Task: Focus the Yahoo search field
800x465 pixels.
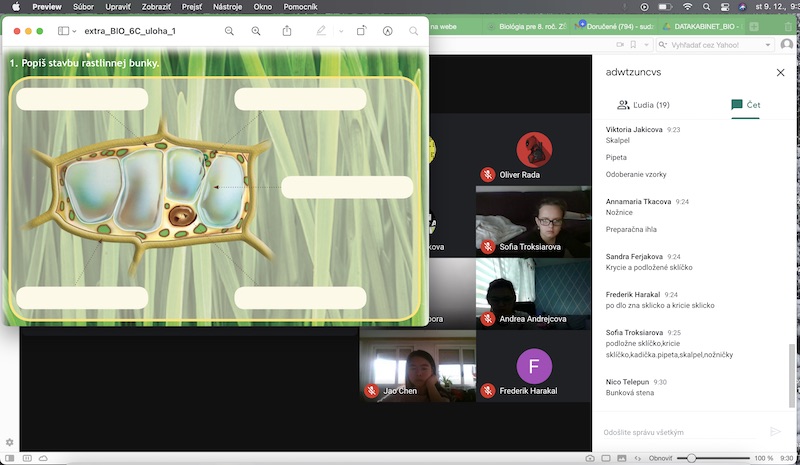Action: 714,45
